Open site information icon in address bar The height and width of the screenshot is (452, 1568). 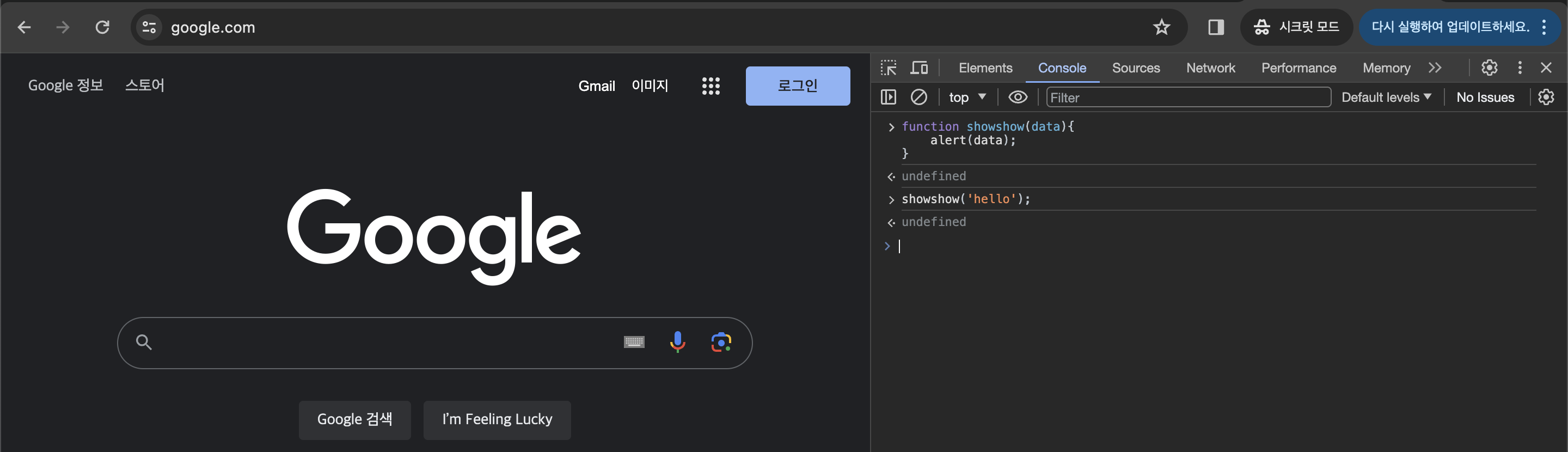(x=149, y=27)
